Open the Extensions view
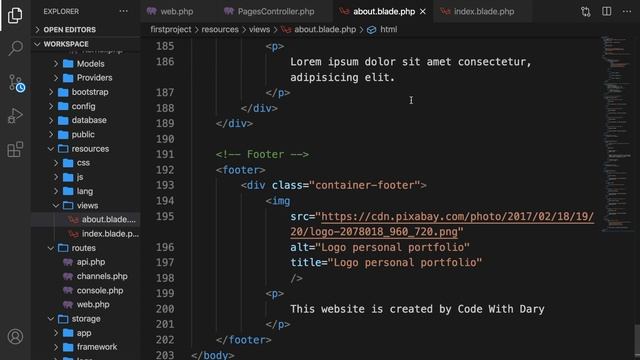 pos(15,149)
